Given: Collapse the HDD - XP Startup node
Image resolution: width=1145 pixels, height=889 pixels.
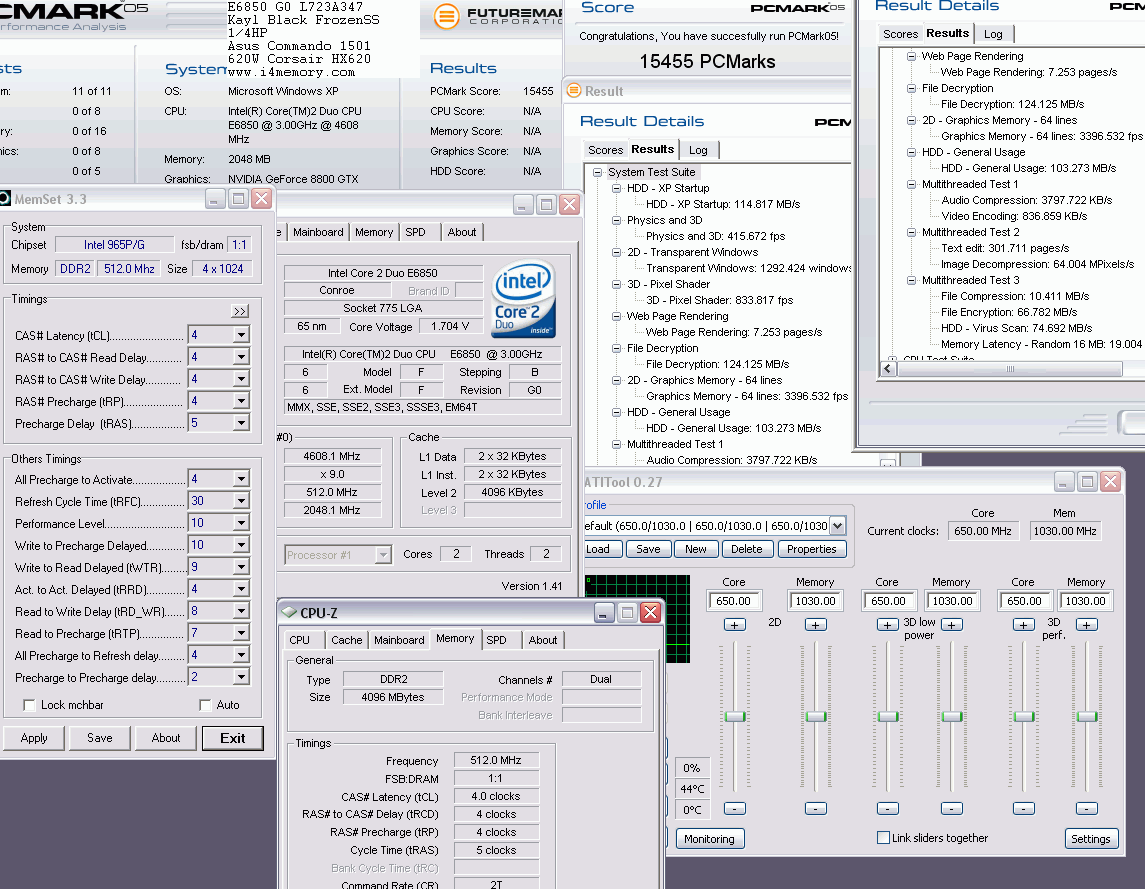Looking at the screenshot, I should tap(617, 188).
